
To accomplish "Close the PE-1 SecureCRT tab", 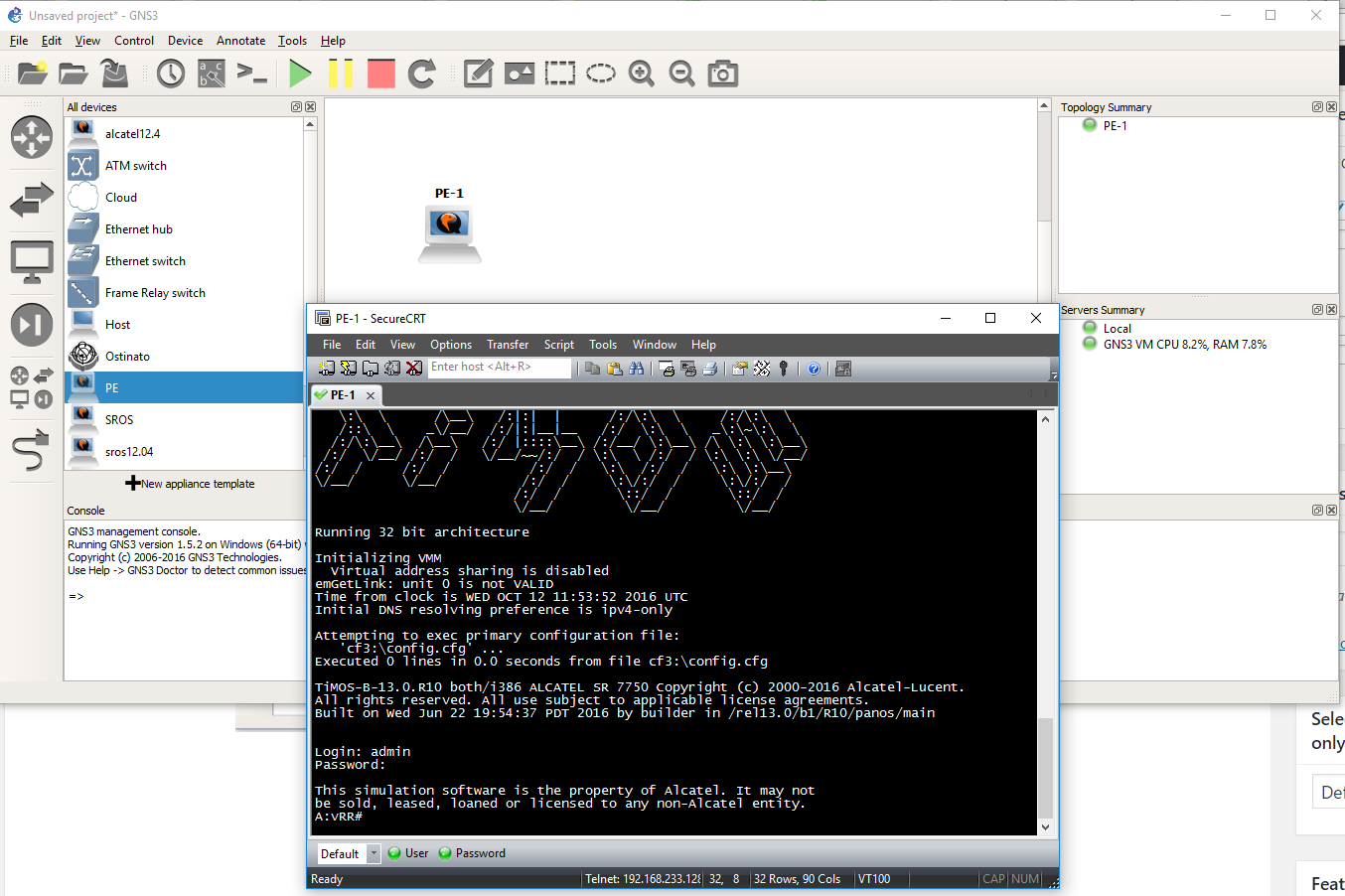I will click(371, 395).
